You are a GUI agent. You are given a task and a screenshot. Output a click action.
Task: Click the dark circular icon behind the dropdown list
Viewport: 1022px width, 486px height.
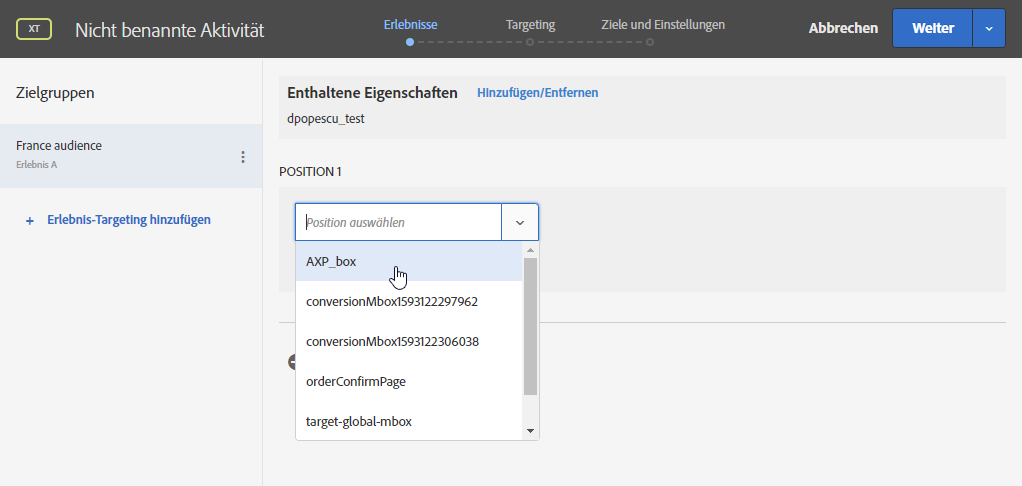tap(292, 362)
